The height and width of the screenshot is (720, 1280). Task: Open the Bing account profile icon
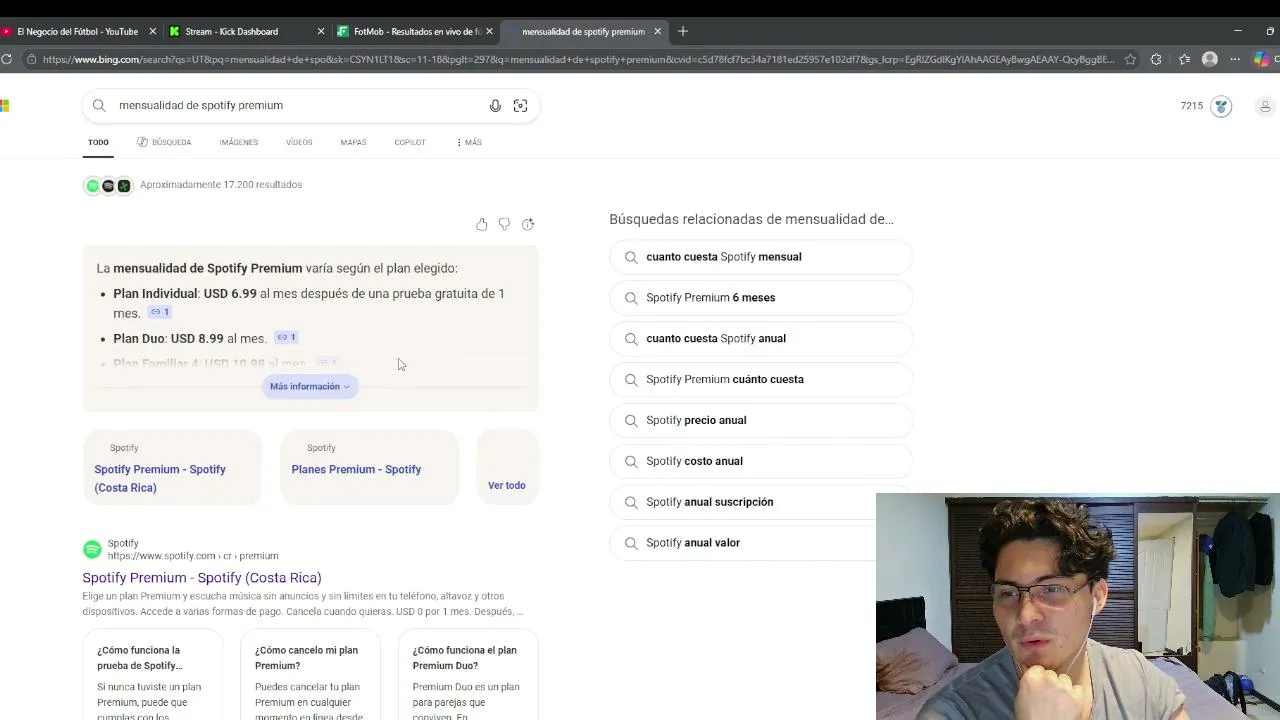[x=1265, y=106]
